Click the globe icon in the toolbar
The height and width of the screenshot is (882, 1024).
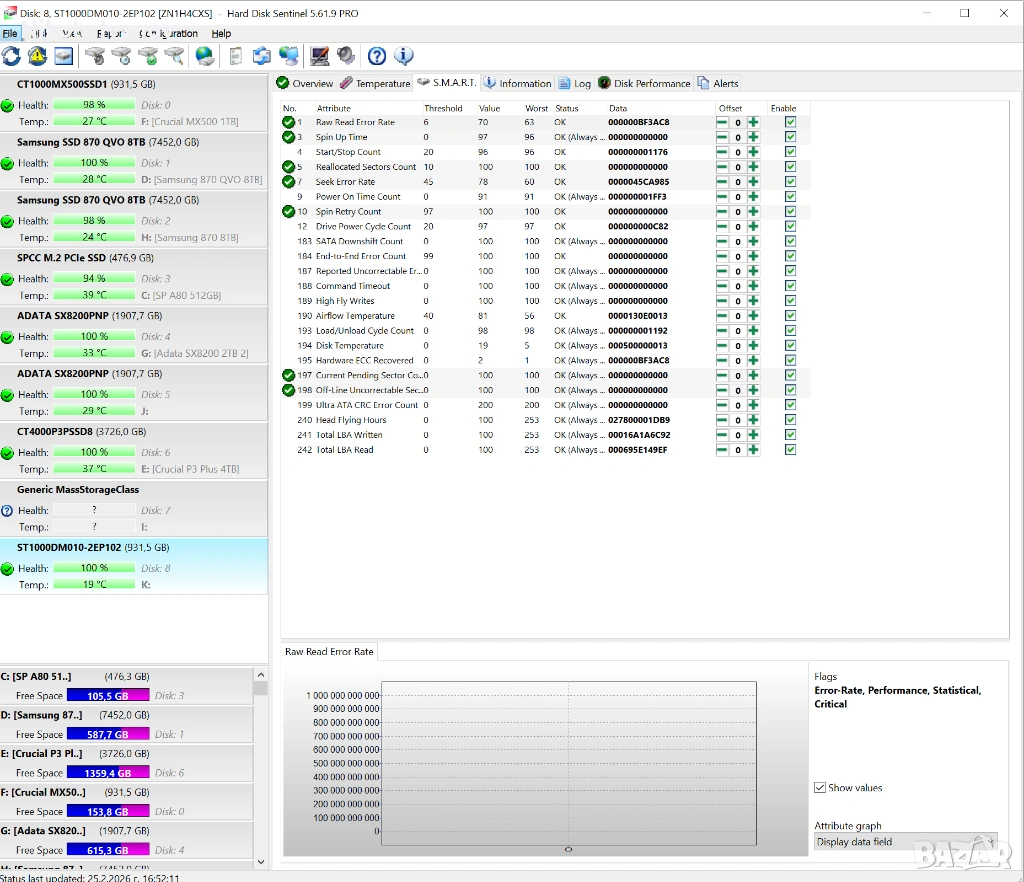pyautogui.click(x=205, y=56)
